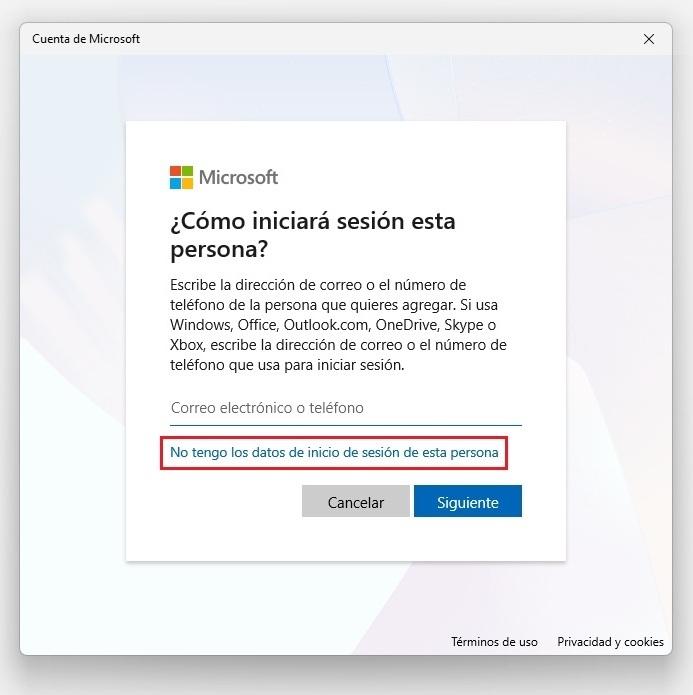Click the yellow square of the Microsoft logo
Viewport: 693px width, 695px height.
(x=187, y=183)
